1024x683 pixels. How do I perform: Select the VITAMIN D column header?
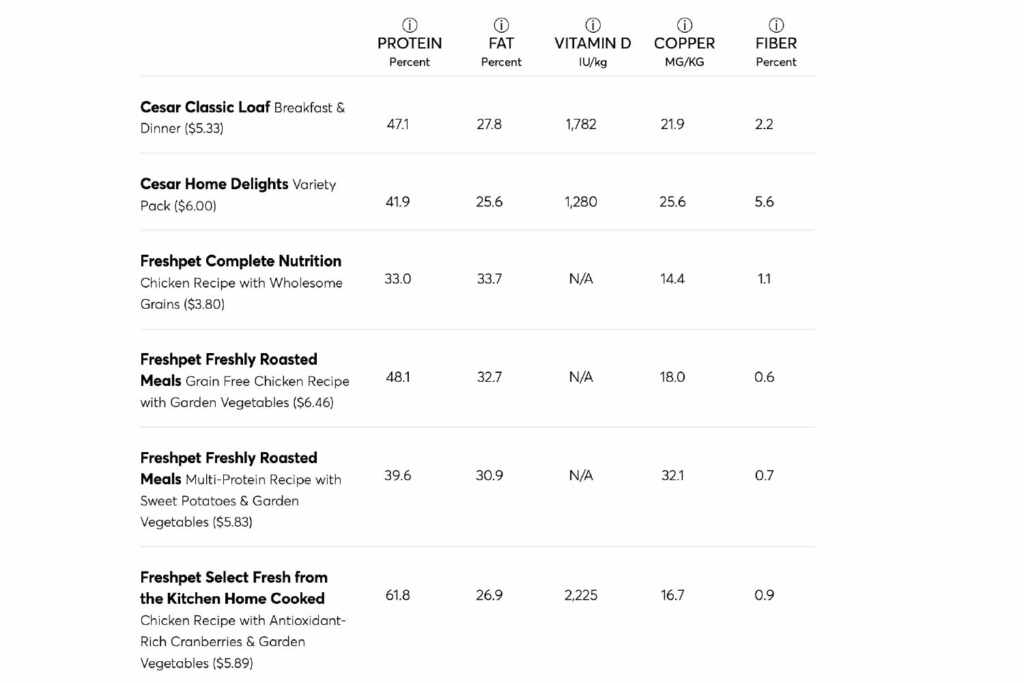point(593,44)
